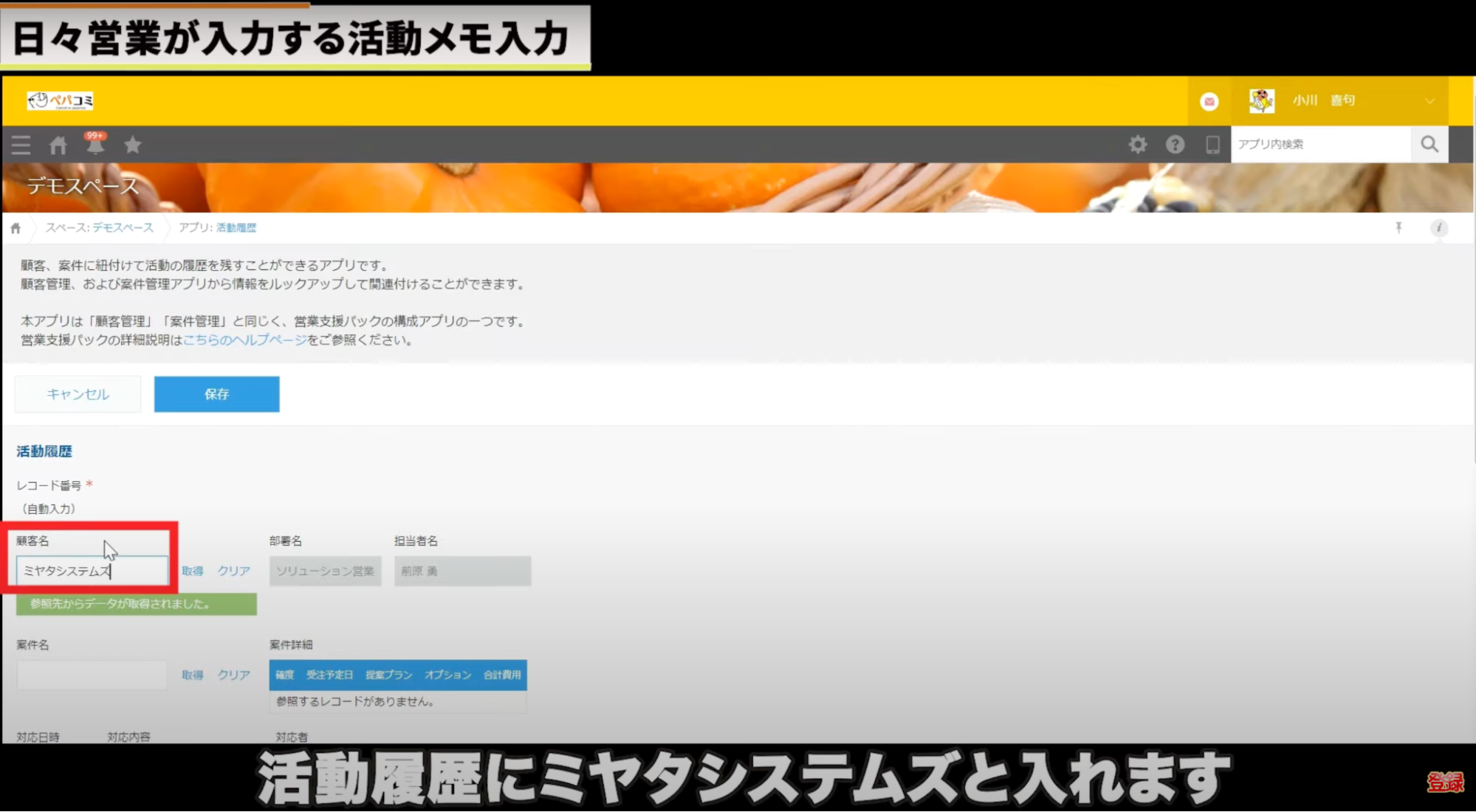
Task: Open the デモスペース space breadcrumb link
Action: pyautogui.click(x=123, y=228)
